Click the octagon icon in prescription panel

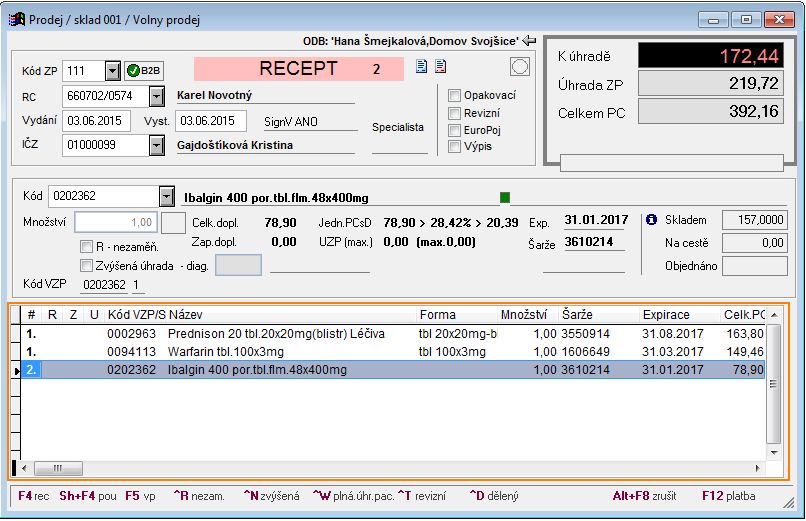pyautogui.click(x=519, y=67)
